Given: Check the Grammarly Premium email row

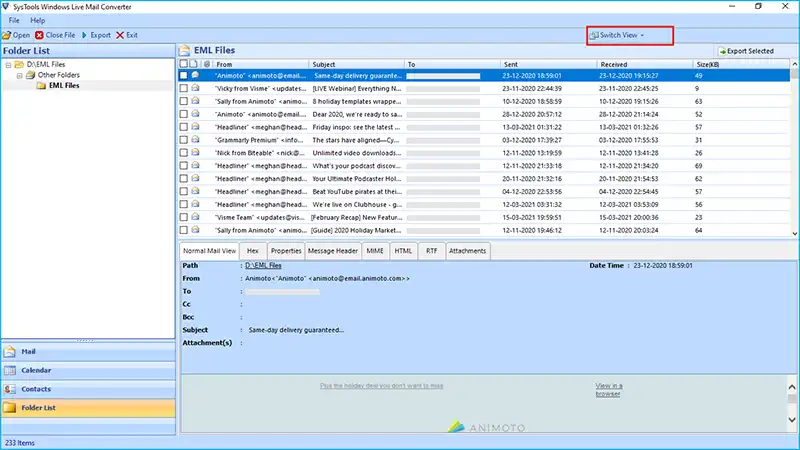Looking at the screenshot, I should (x=184, y=140).
